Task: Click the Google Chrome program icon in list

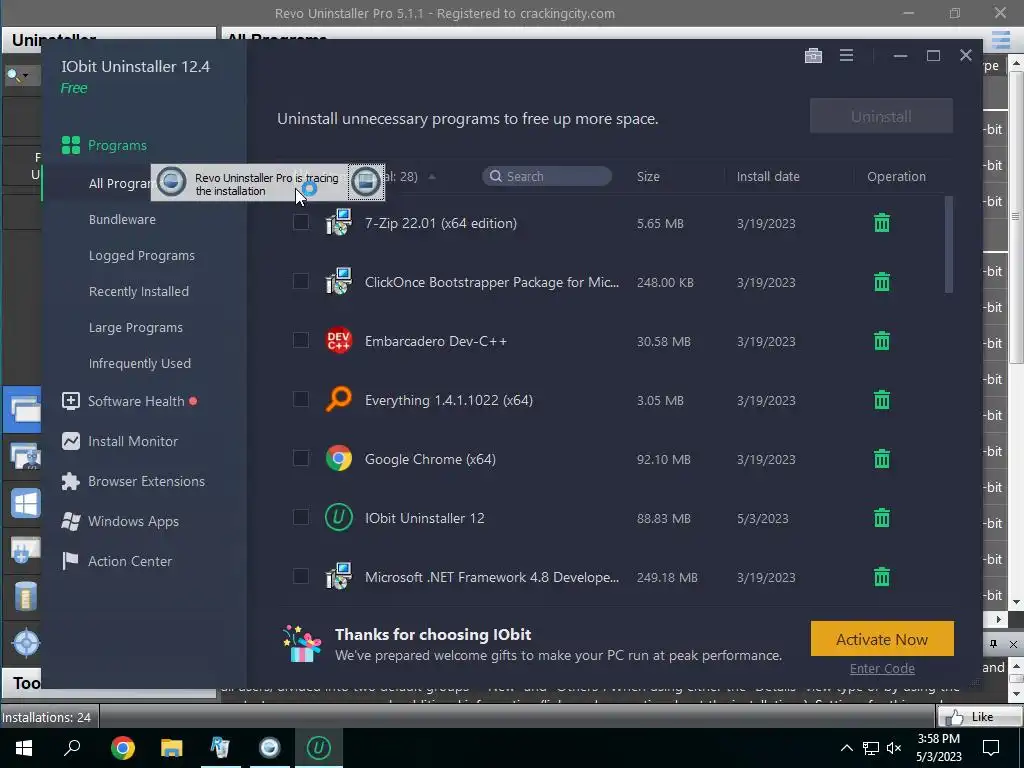Action: pos(338,458)
